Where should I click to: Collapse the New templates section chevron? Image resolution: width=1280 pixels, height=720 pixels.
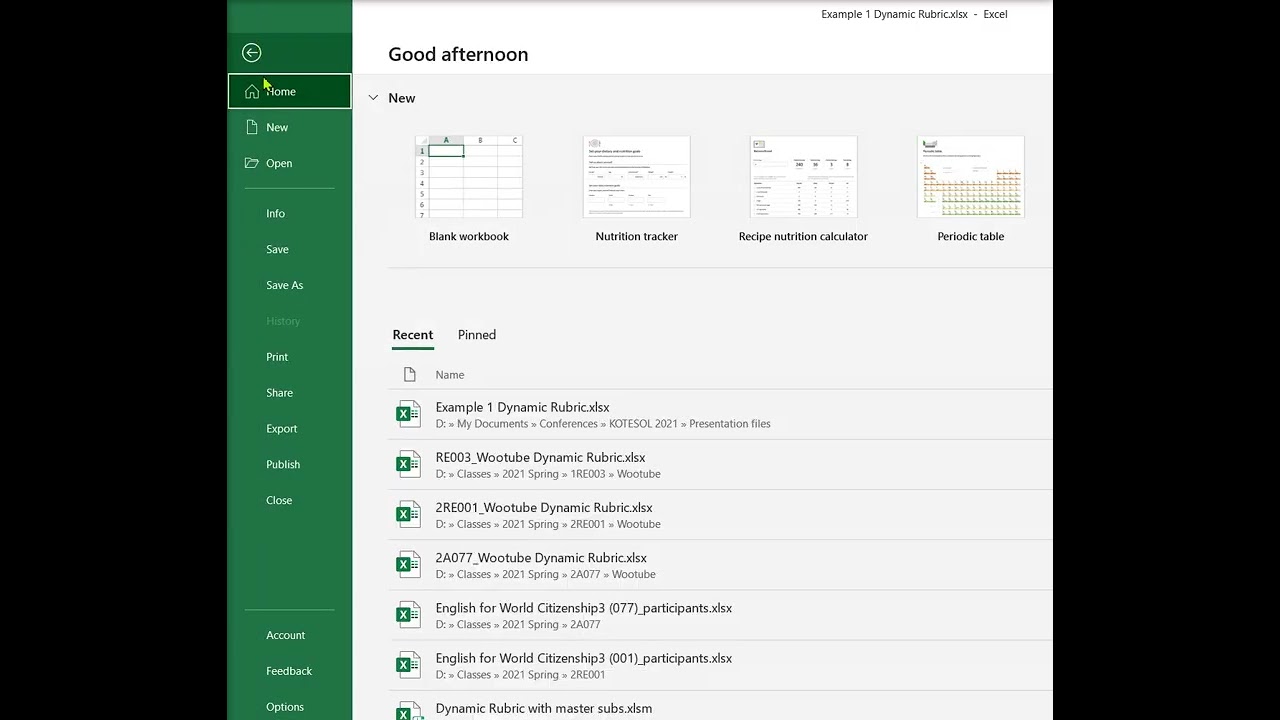pyautogui.click(x=373, y=98)
